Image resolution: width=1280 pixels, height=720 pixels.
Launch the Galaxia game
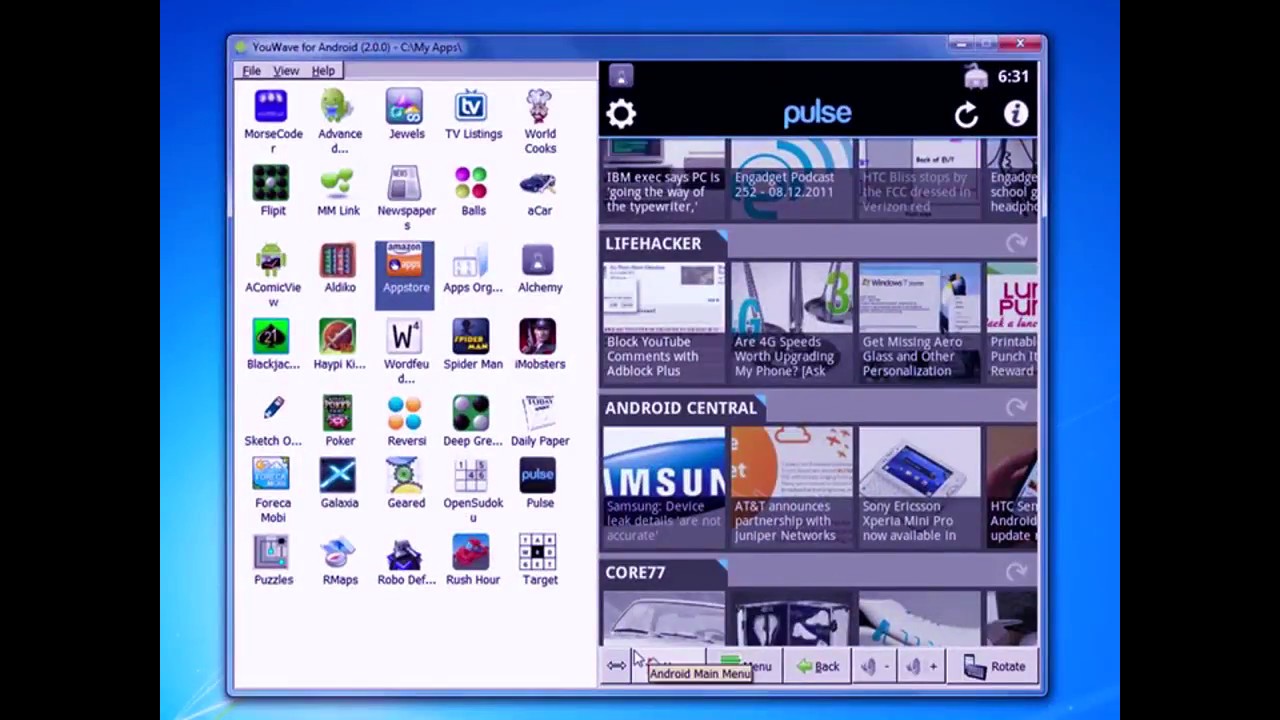click(338, 476)
